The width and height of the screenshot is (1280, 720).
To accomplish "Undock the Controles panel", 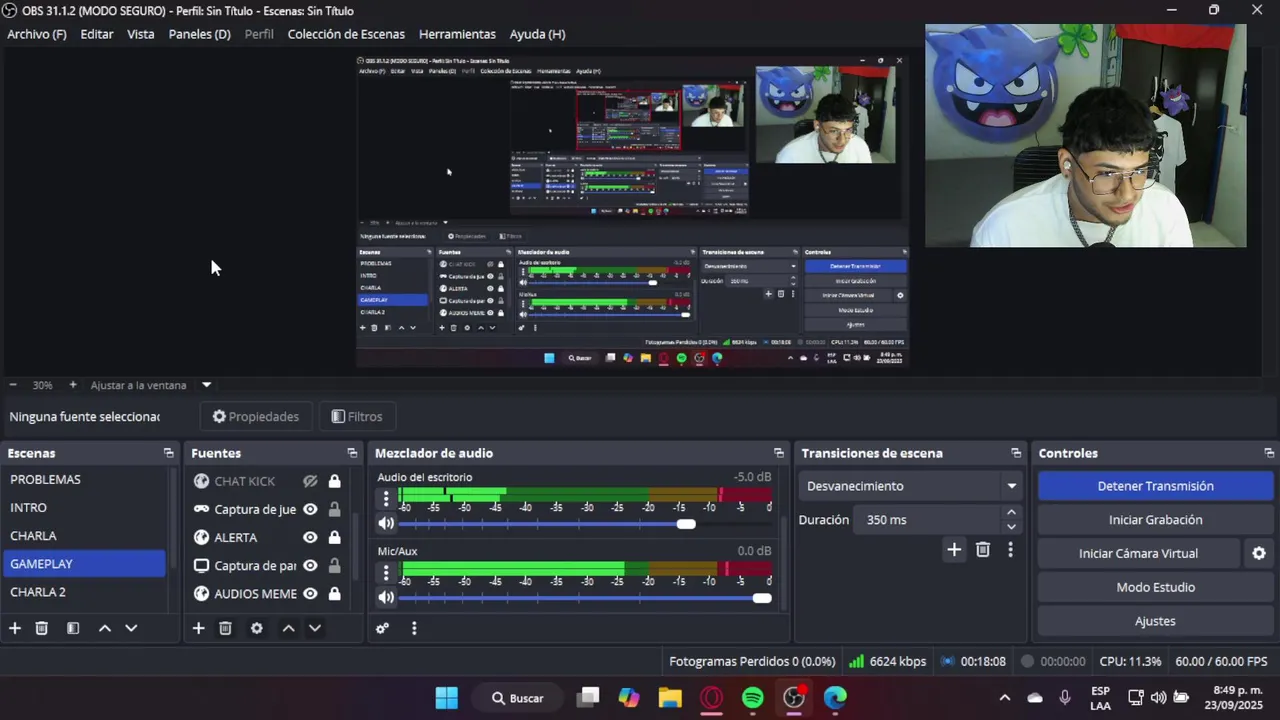I will coord(1269,453).
